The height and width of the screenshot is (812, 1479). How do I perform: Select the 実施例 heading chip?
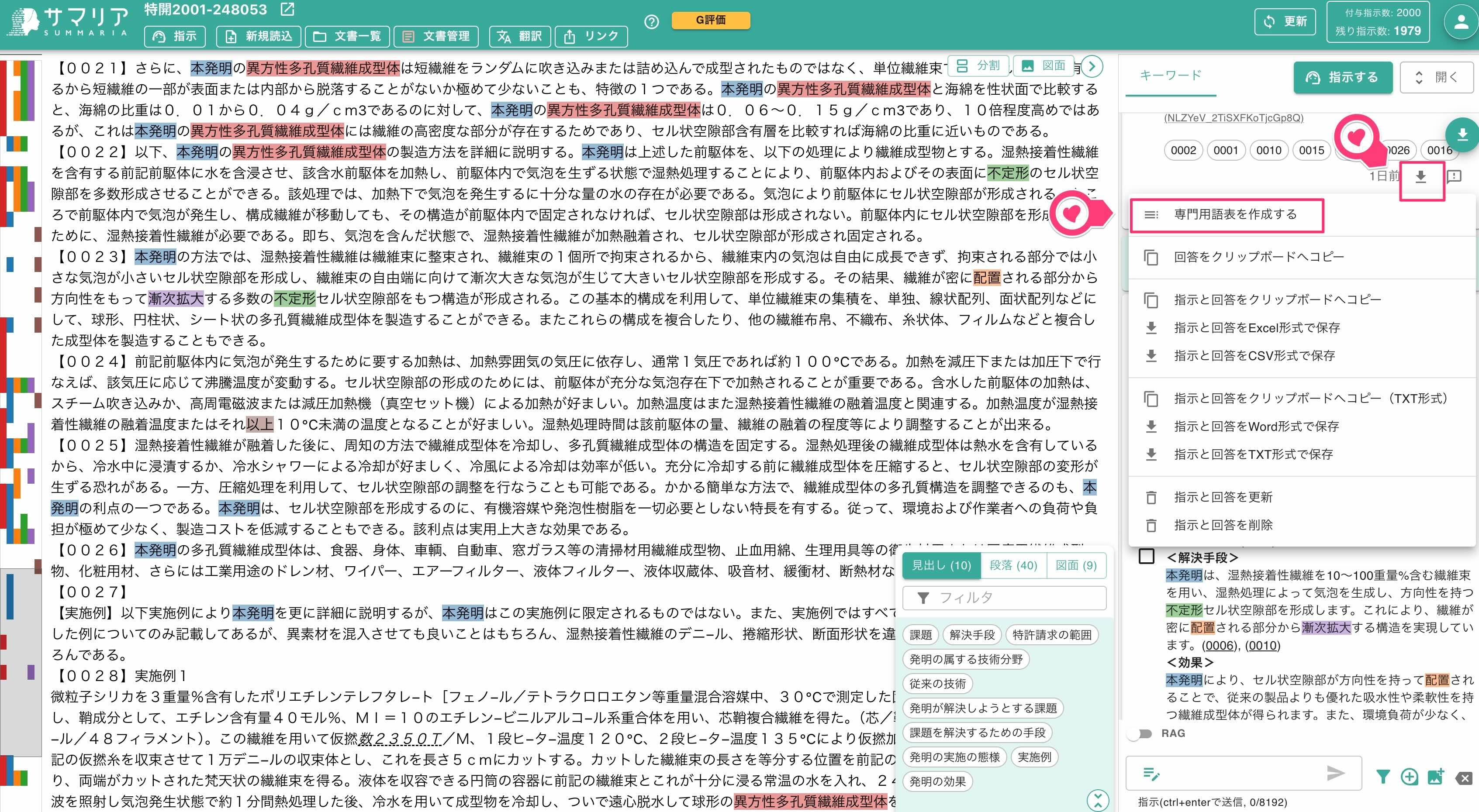click(1035, 757)
